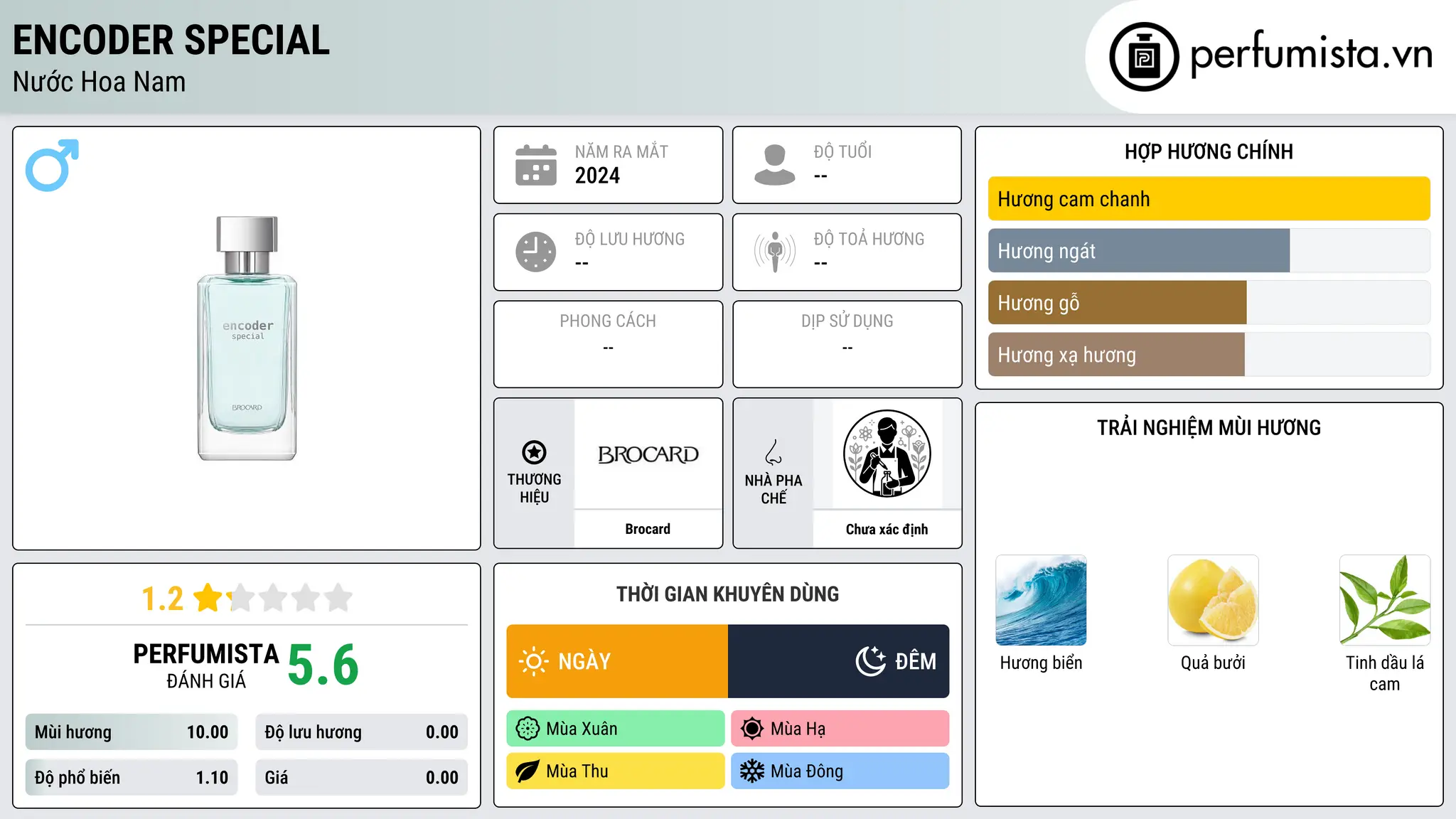The height and width of the screenshot is (819, 1456).
Task: Click the star badge icon above Thương hiệu
Action: tap(534, 452)
